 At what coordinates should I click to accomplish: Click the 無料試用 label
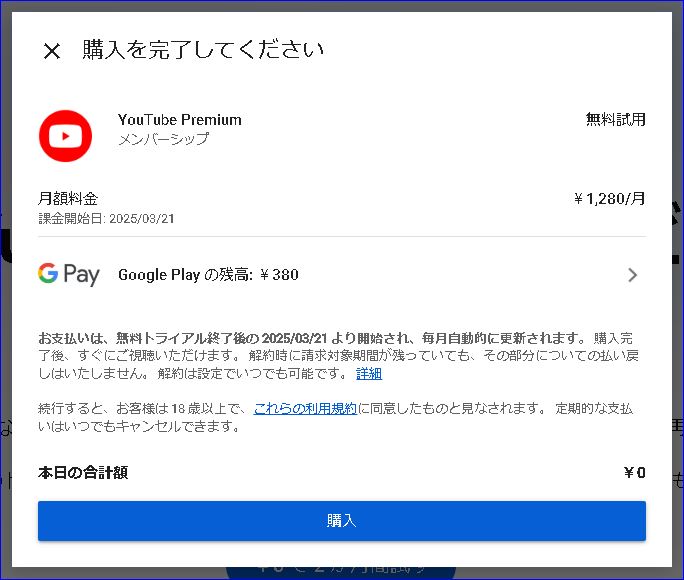616,119
